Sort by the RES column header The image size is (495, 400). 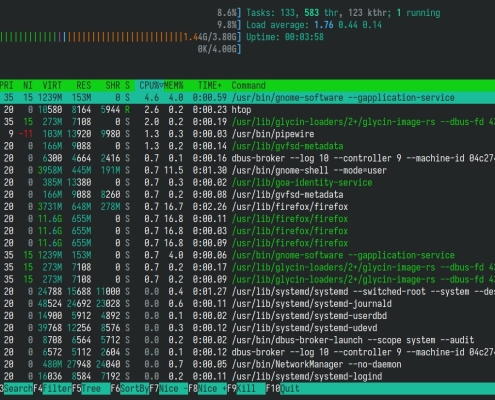[84, 85]
